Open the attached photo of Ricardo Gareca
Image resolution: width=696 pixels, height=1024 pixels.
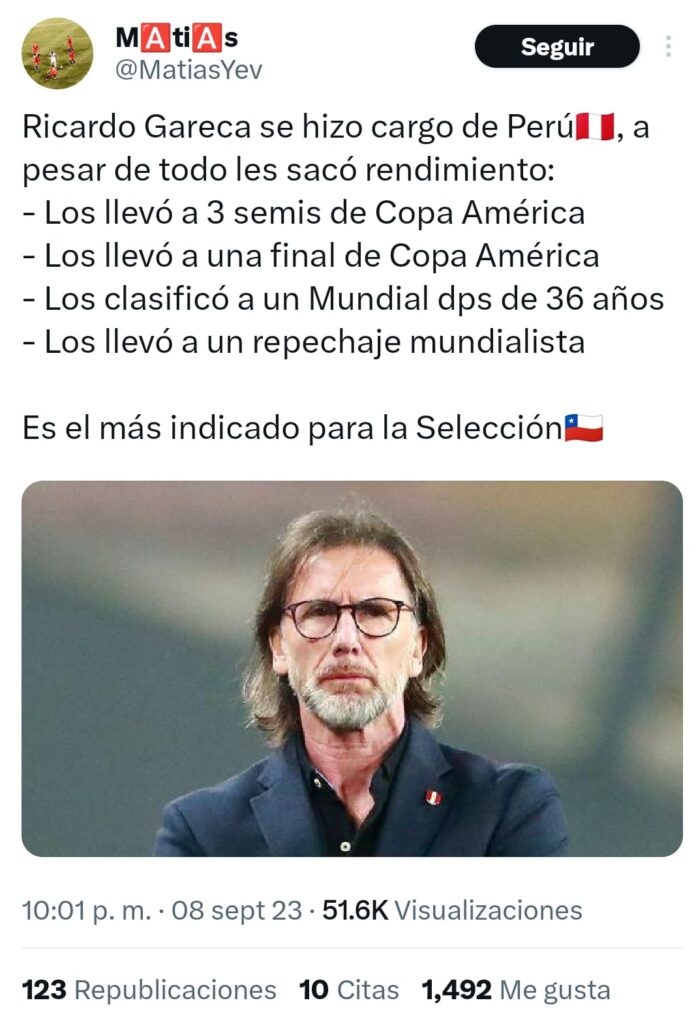pyautogui.click(x=352, y=668)
